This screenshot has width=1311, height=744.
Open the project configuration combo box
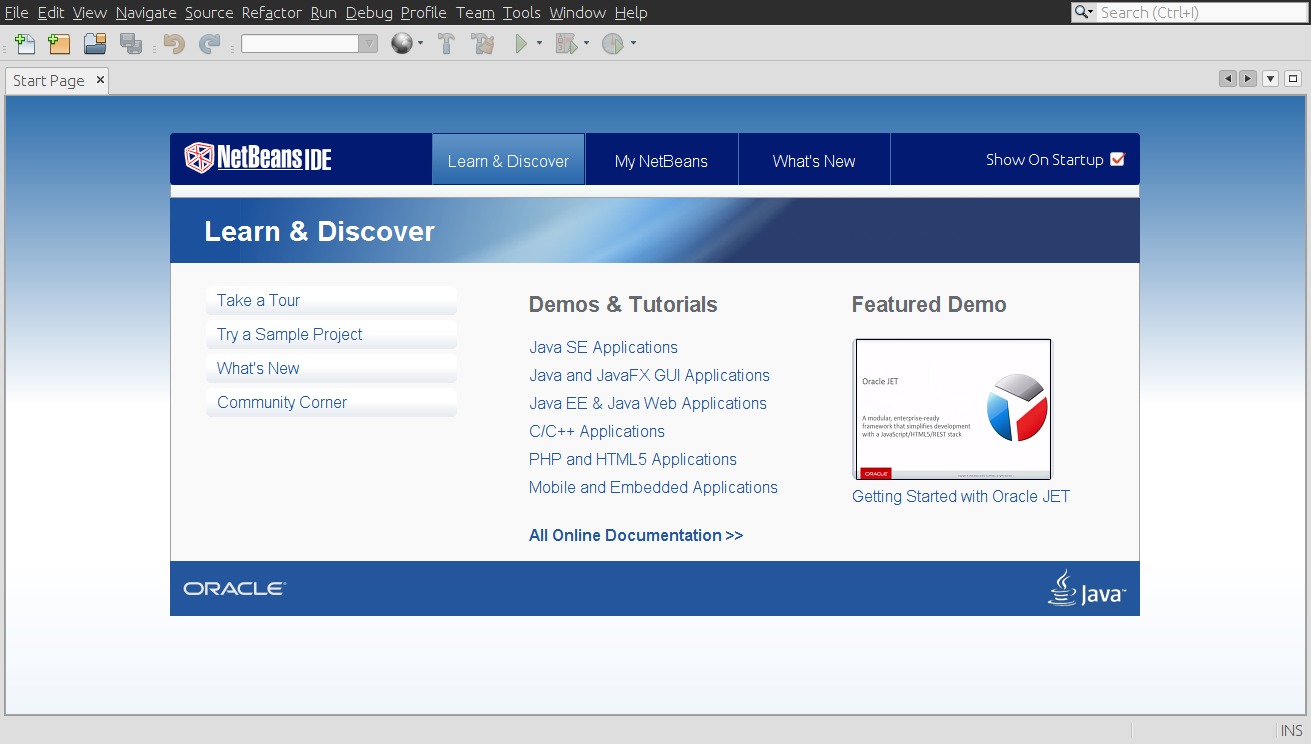[309, 44]
